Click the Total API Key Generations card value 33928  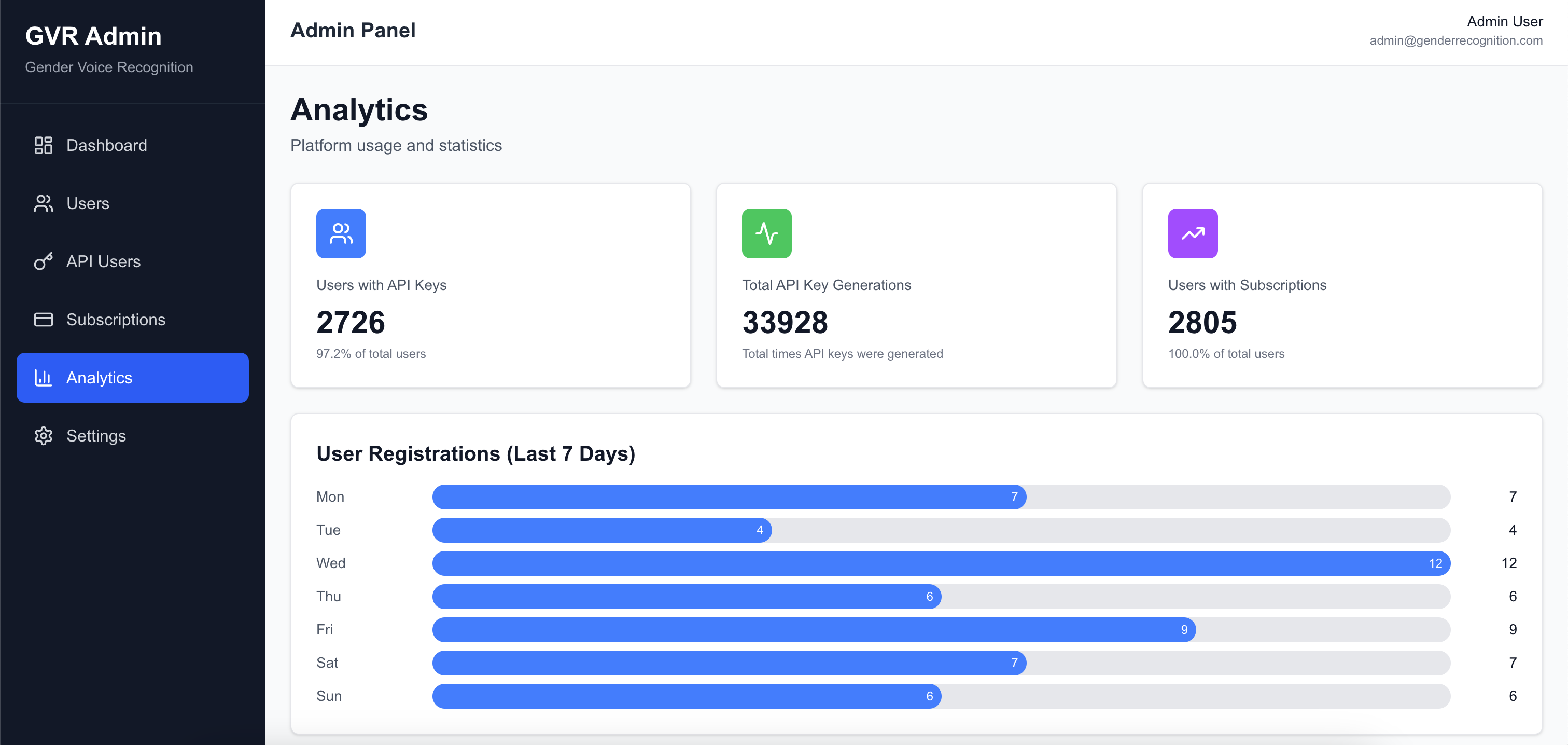click(x=785, y=322)
